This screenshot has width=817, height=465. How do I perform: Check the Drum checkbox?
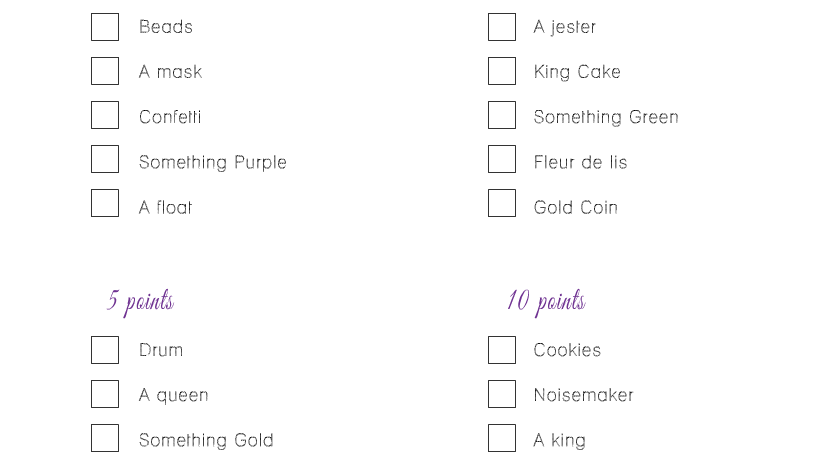click(x=105, y=350)
